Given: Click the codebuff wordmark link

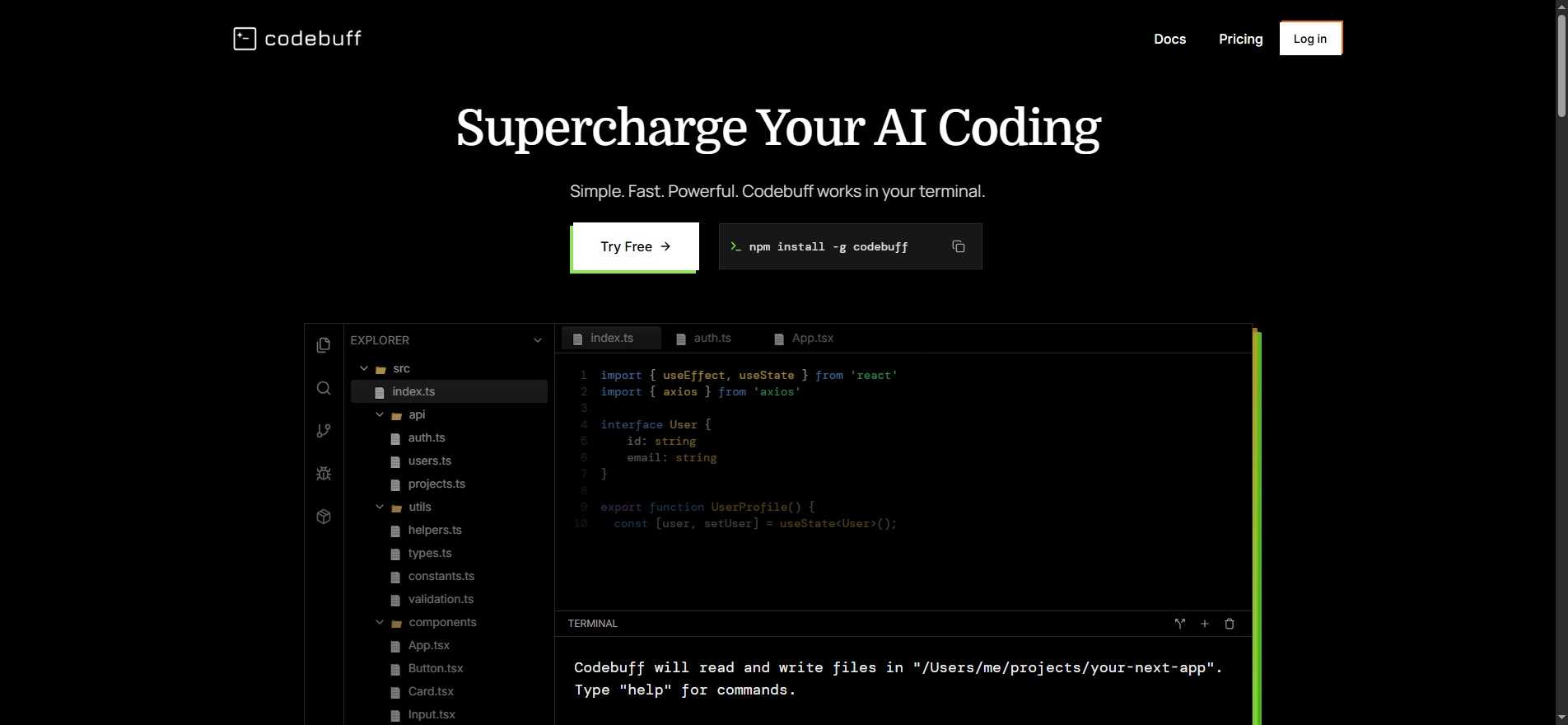Looking at the screenshot, I should point(313,39).
